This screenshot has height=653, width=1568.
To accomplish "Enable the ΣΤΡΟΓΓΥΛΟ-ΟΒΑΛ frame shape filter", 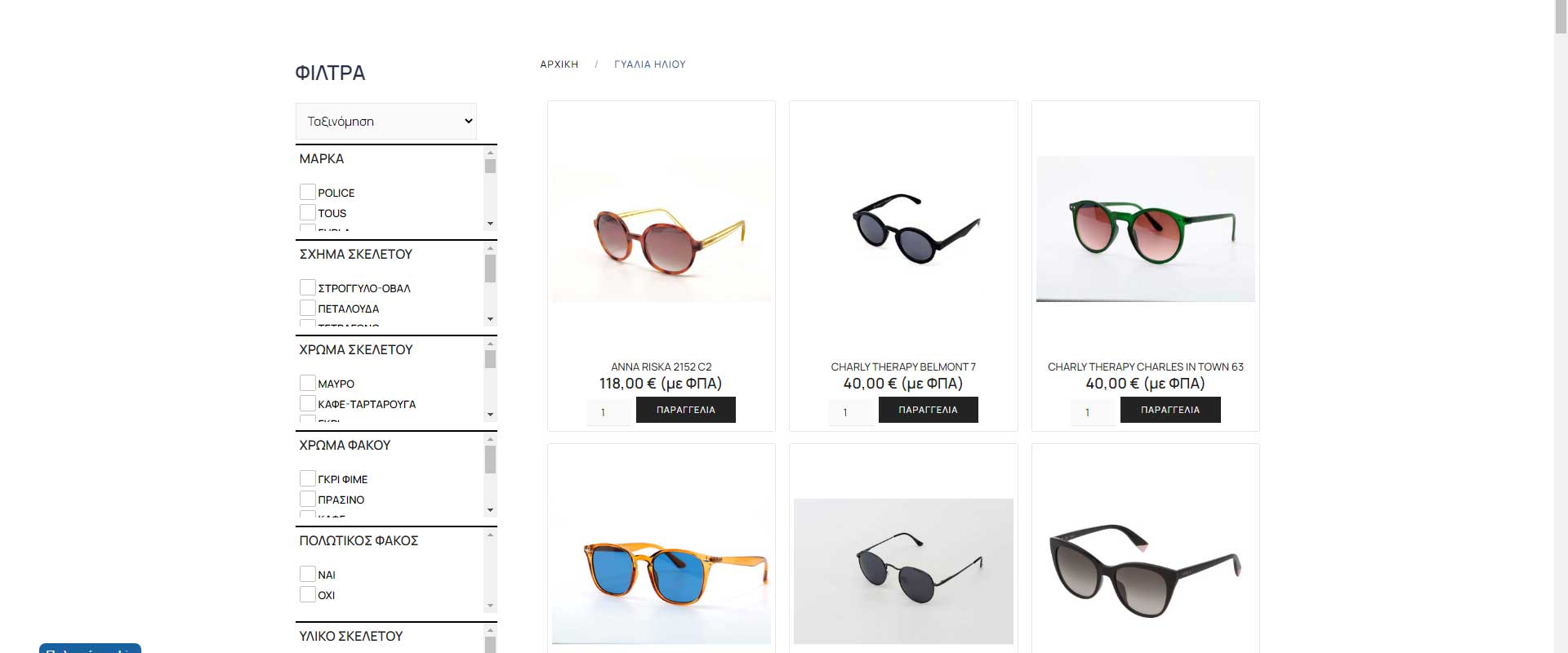I will click(308, 287).
